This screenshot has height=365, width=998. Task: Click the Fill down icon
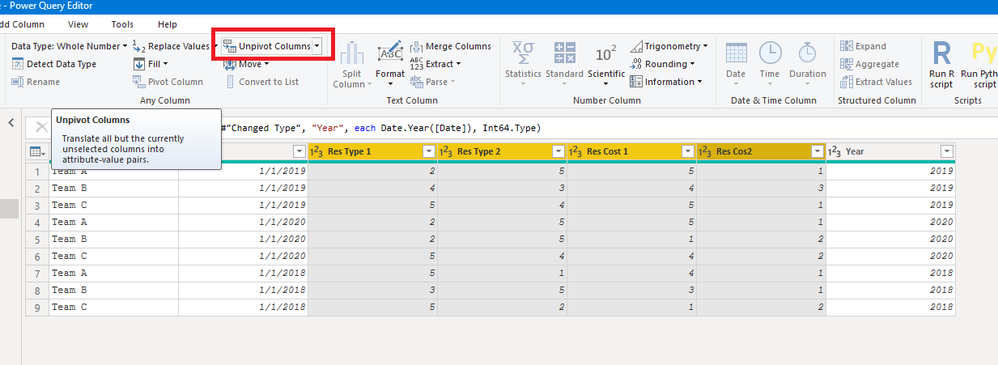pos(139,64)
